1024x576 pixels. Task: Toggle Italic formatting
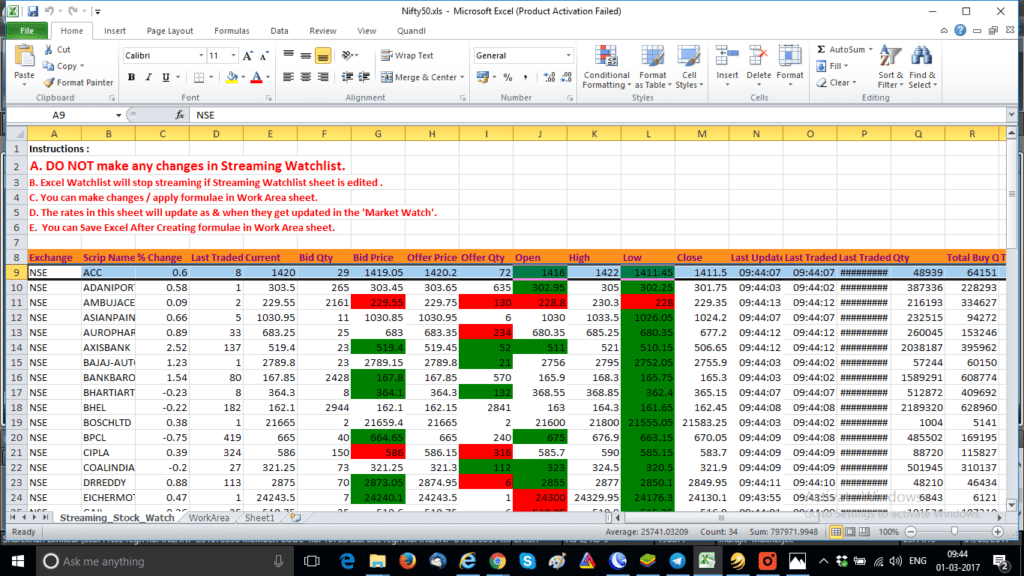148,77
